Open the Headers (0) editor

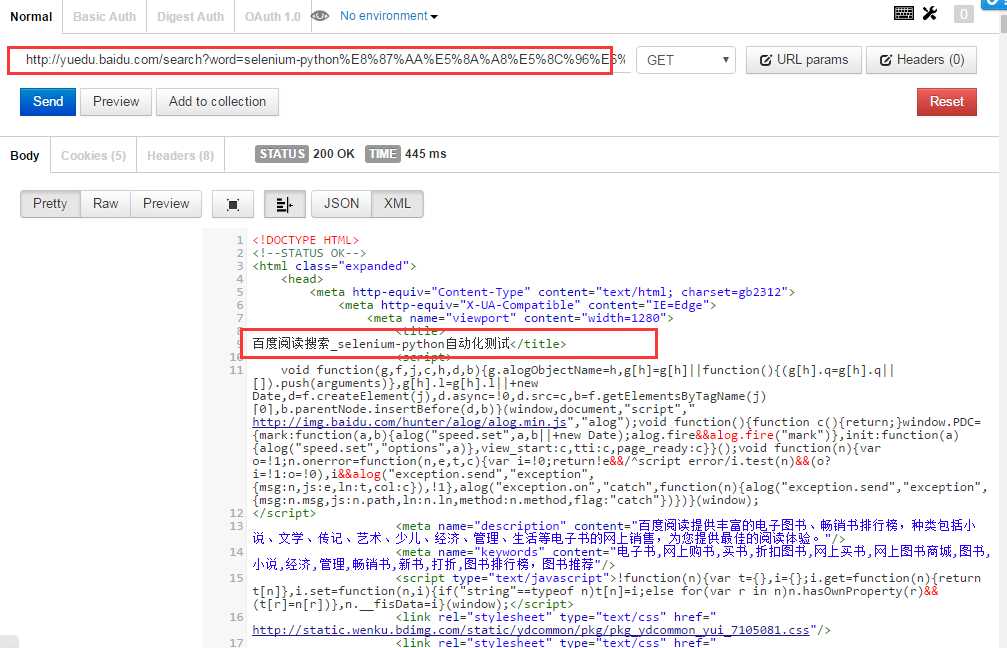pyautogui.click(x=921, y=60)
